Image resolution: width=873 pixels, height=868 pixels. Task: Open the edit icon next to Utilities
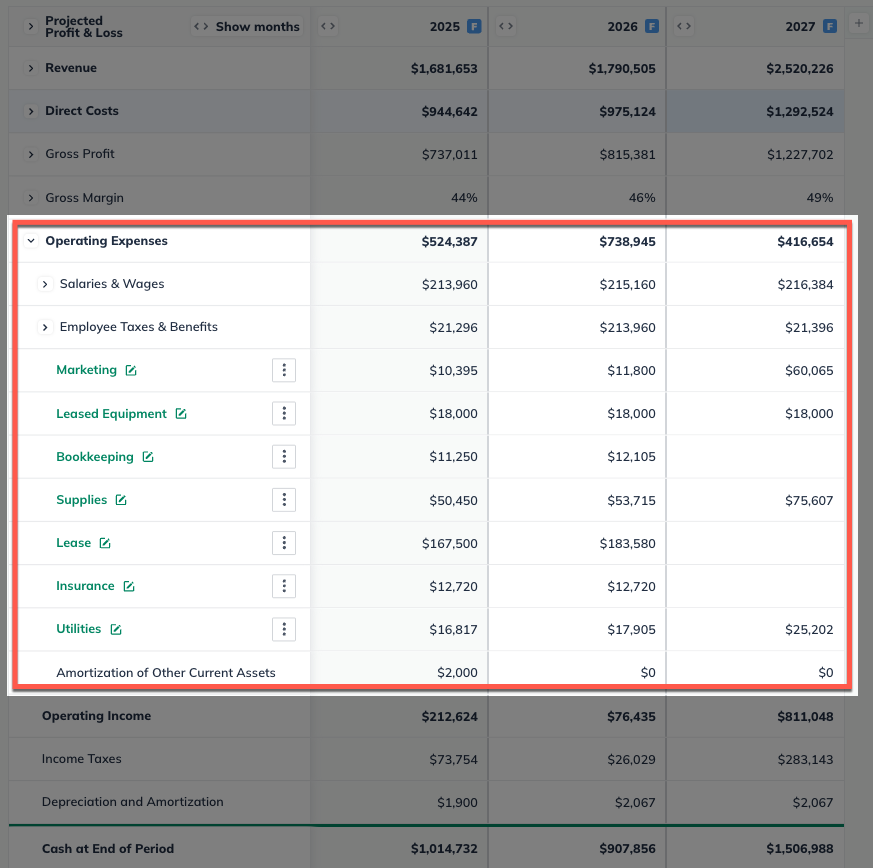click(116, 629)
